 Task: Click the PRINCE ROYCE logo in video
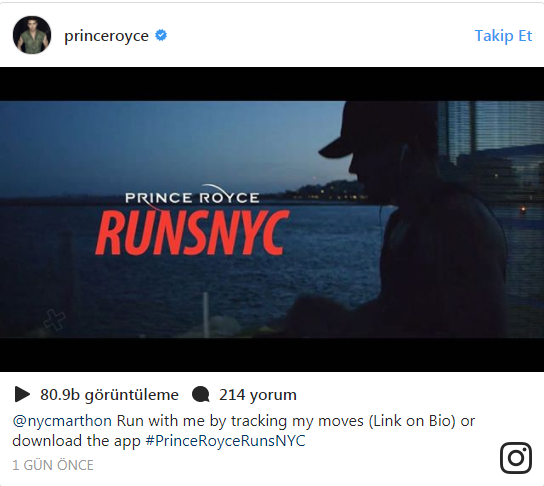[x=192, y=197]
